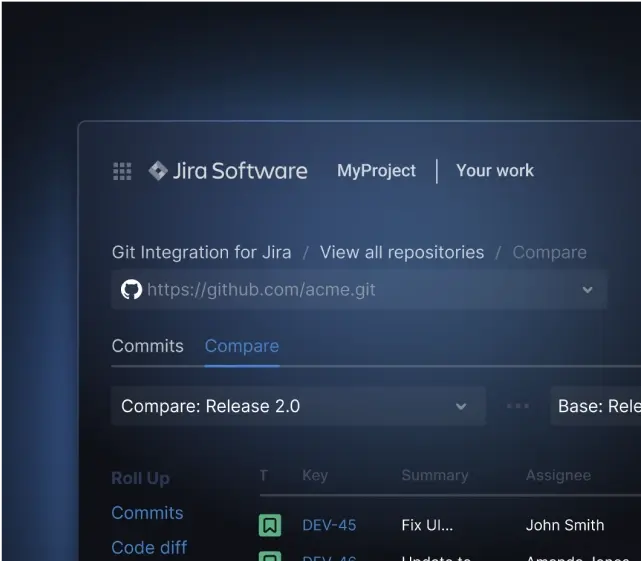This screenshot has height=561, width=641.
Task: Click the three-dot separator between comparison selectors
Action: (x=518, y=406)
